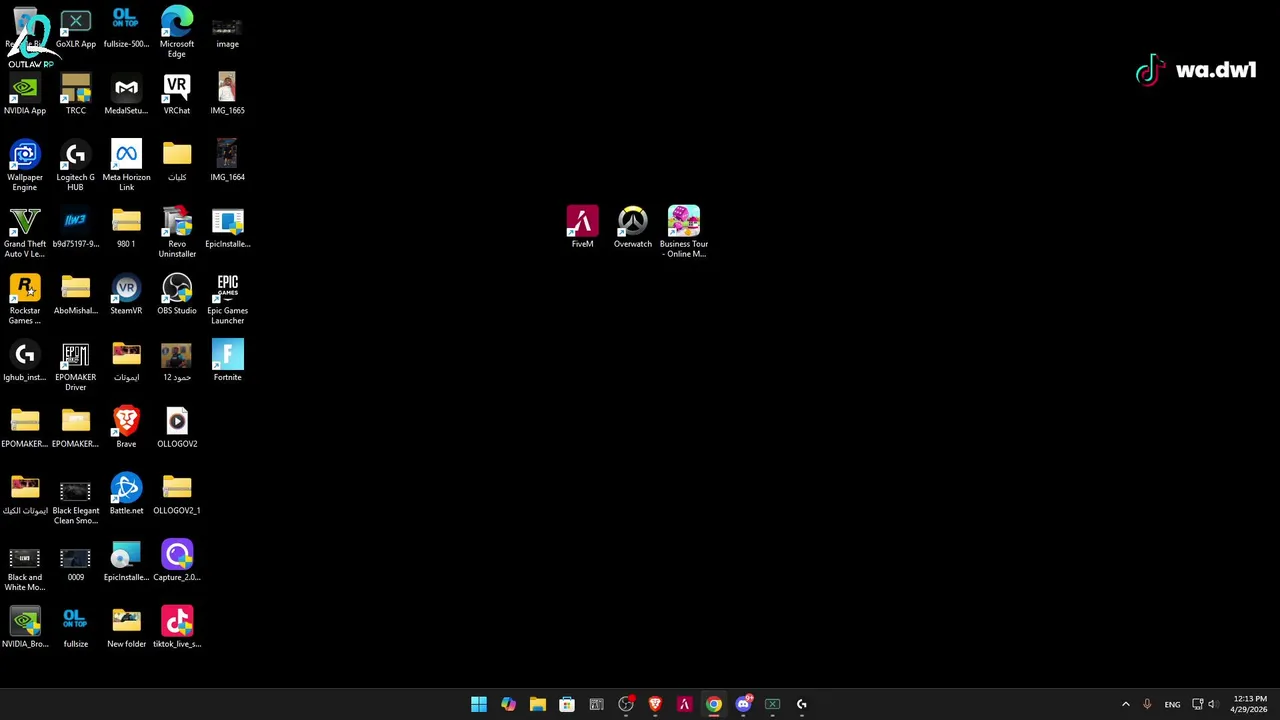This screenshot has width=1280, height=720.
Task: Select the NVIDIA_Bro file icon
Action: click(x=25, y=628)
